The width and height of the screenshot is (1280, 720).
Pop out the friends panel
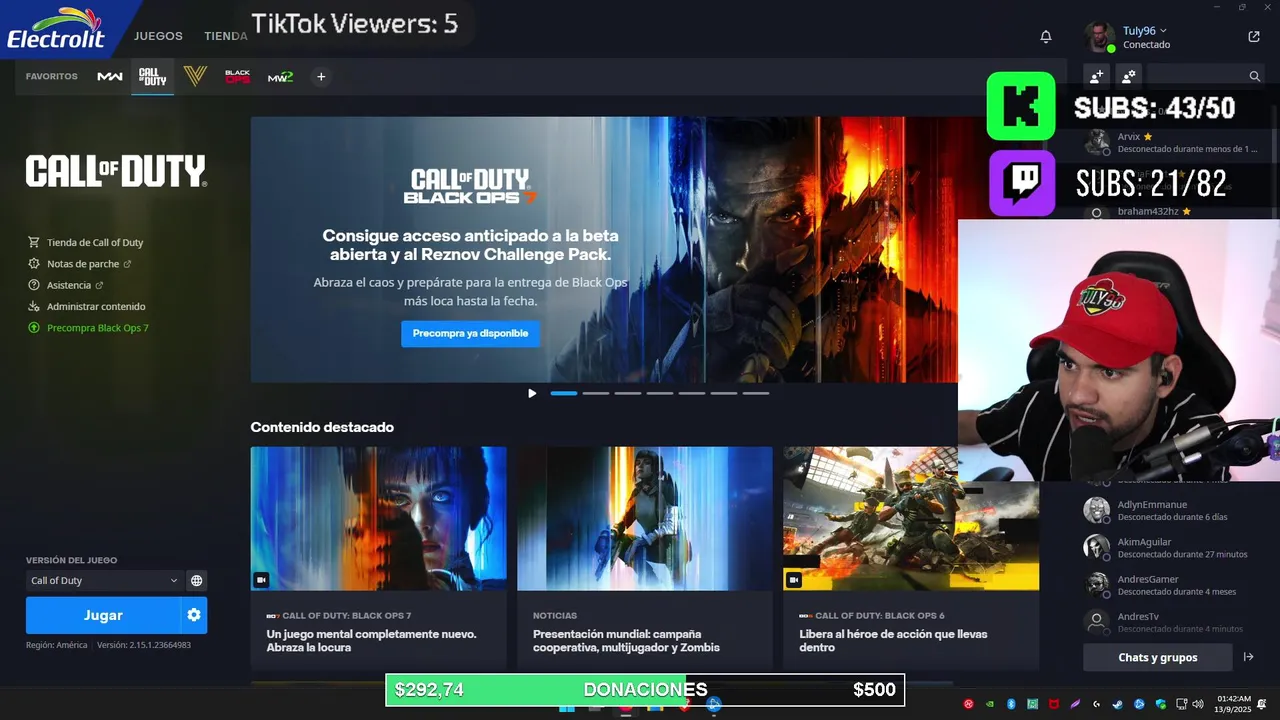tap(1254, 37)
